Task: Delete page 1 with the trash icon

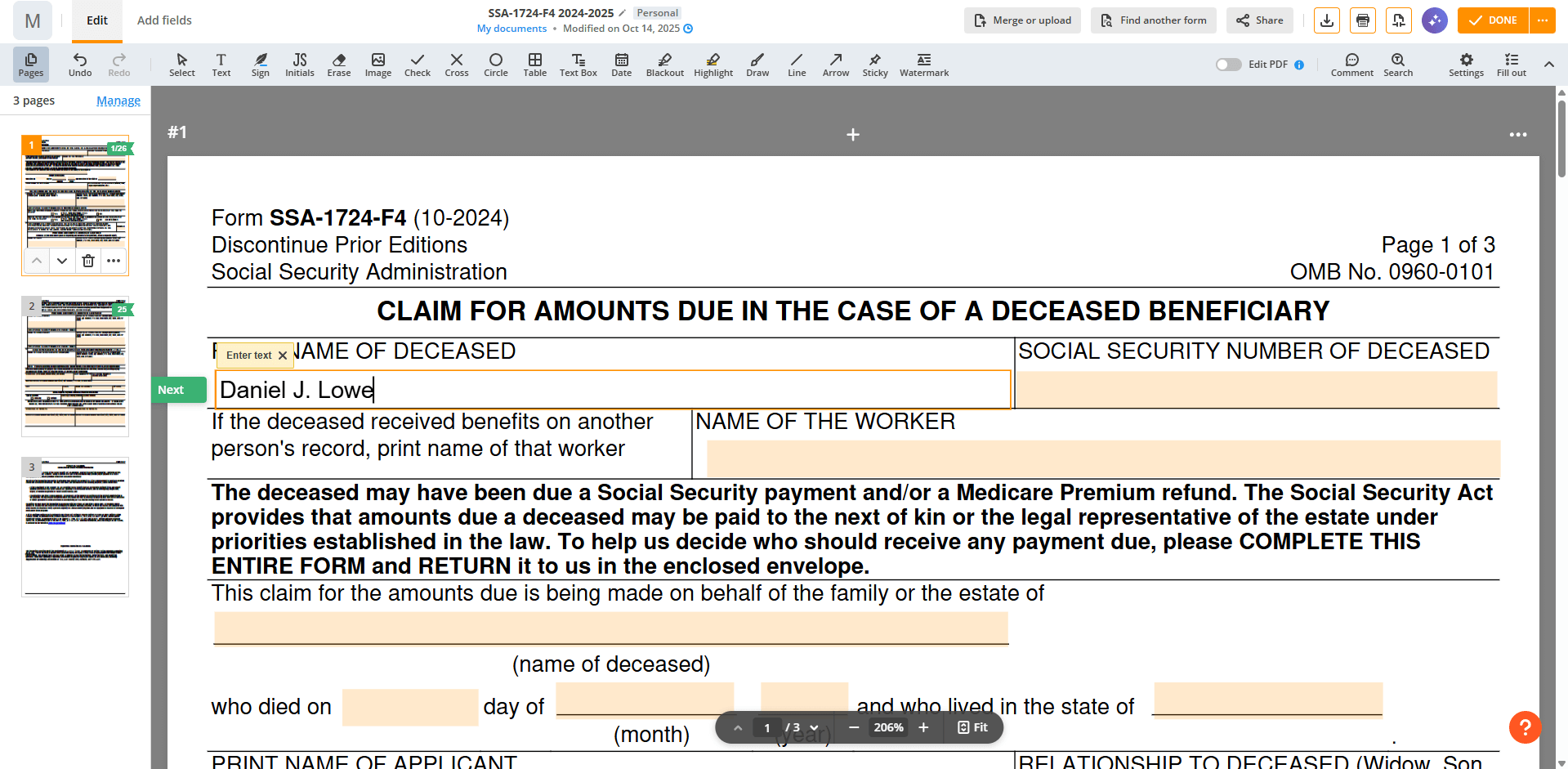Action: point(88,261)
